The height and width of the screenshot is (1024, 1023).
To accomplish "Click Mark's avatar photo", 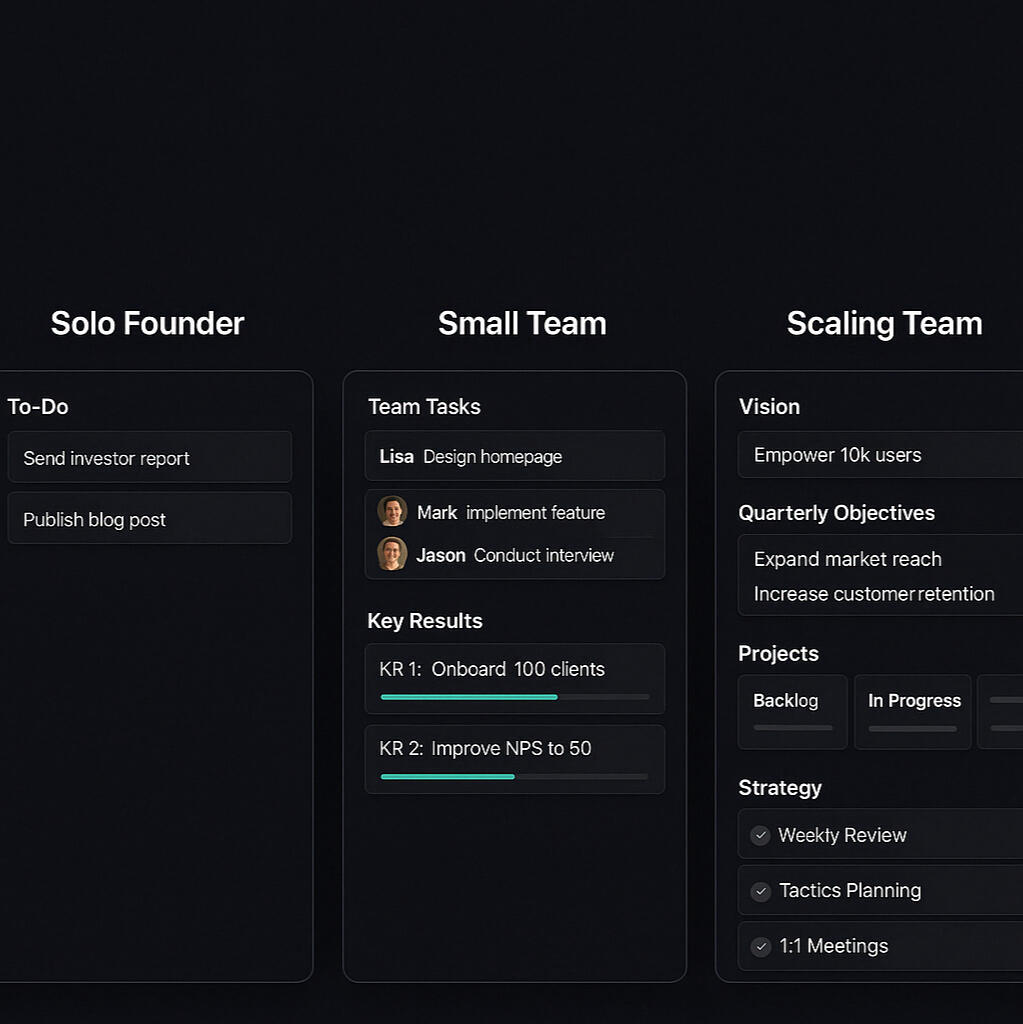I will point(392,511).
